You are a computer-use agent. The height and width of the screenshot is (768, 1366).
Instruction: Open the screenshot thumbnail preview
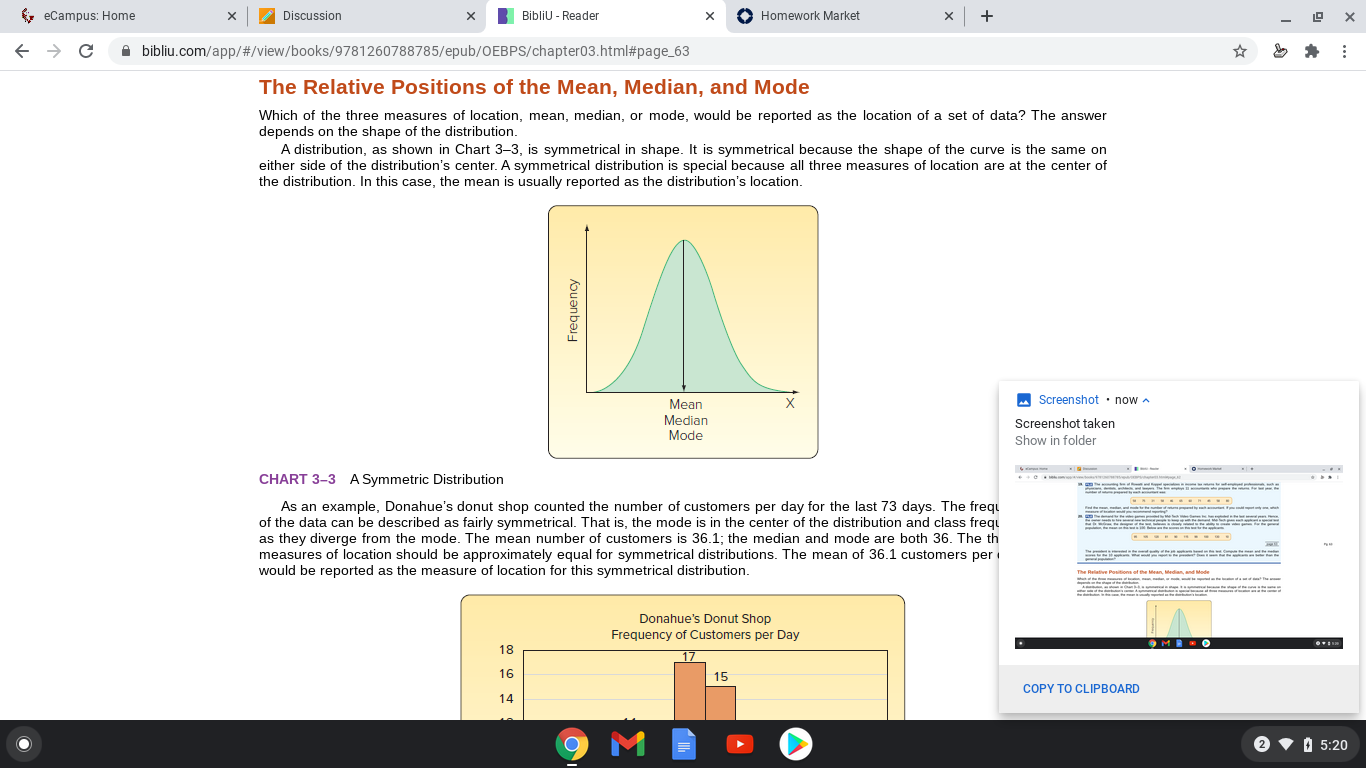(x=1179, y=557)
